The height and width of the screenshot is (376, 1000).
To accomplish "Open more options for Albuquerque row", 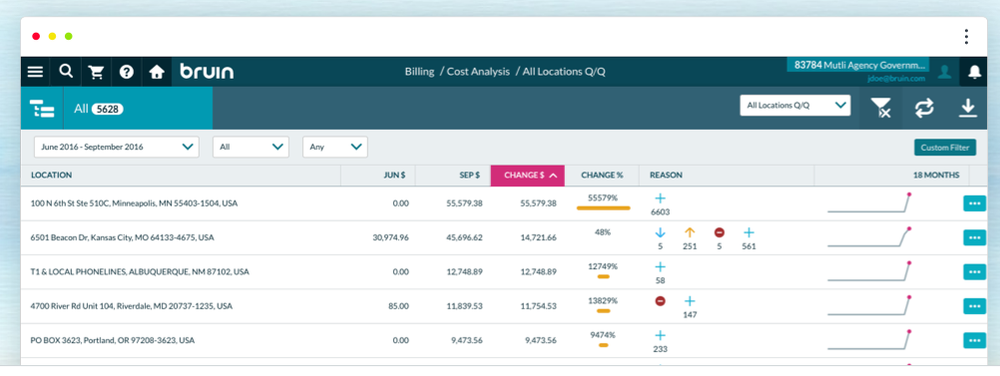I will point(974,272).
